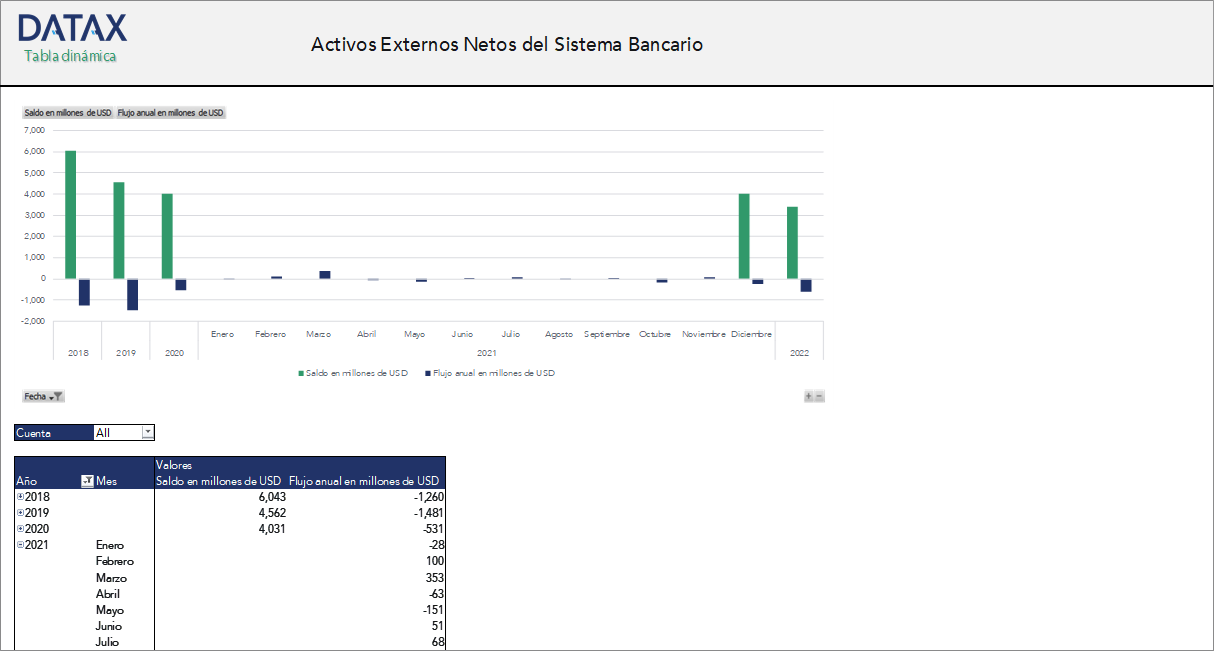
Task: Expand the 2020 year row
Action: coord(20,528)
